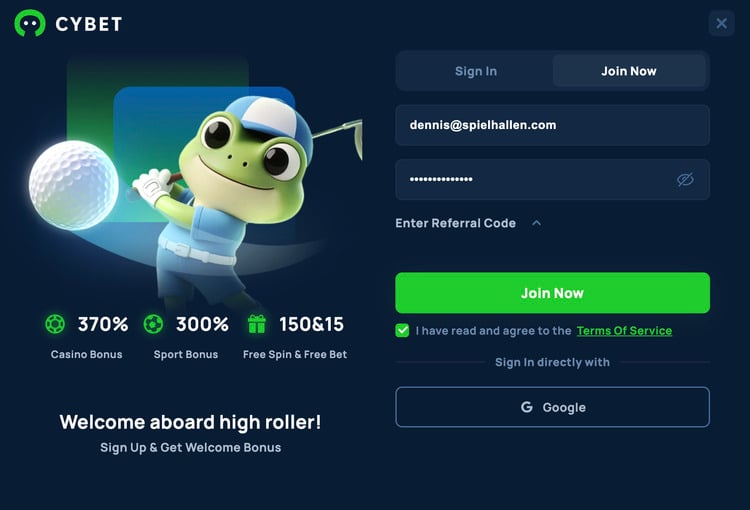Click the 370% bonus text
The width and height of the screenshot is (750, 510).
(103, 324)
